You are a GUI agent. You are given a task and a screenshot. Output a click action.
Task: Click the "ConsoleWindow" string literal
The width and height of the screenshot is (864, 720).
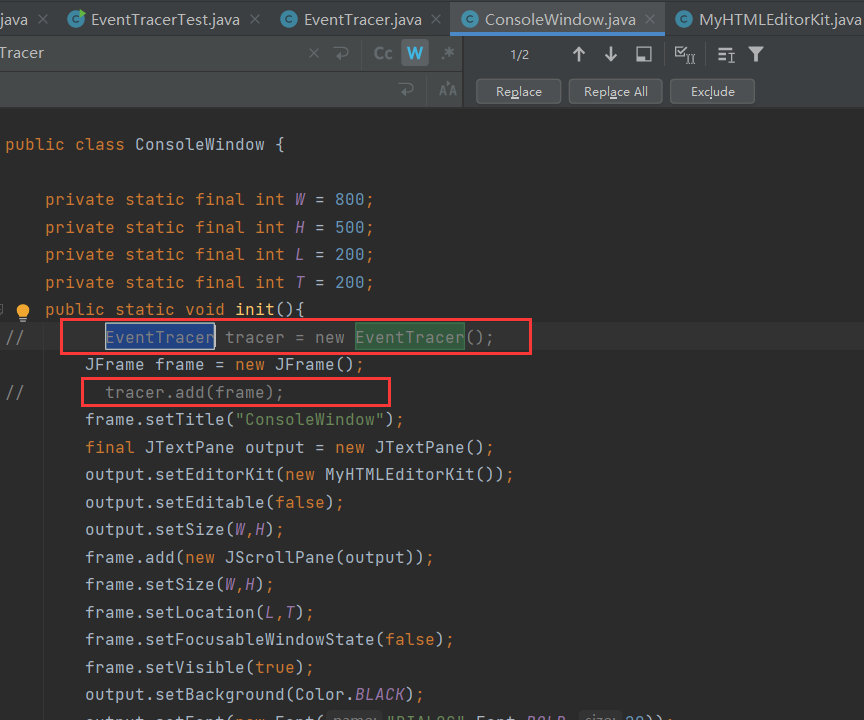pyautogui.click(x=310, y=419)
